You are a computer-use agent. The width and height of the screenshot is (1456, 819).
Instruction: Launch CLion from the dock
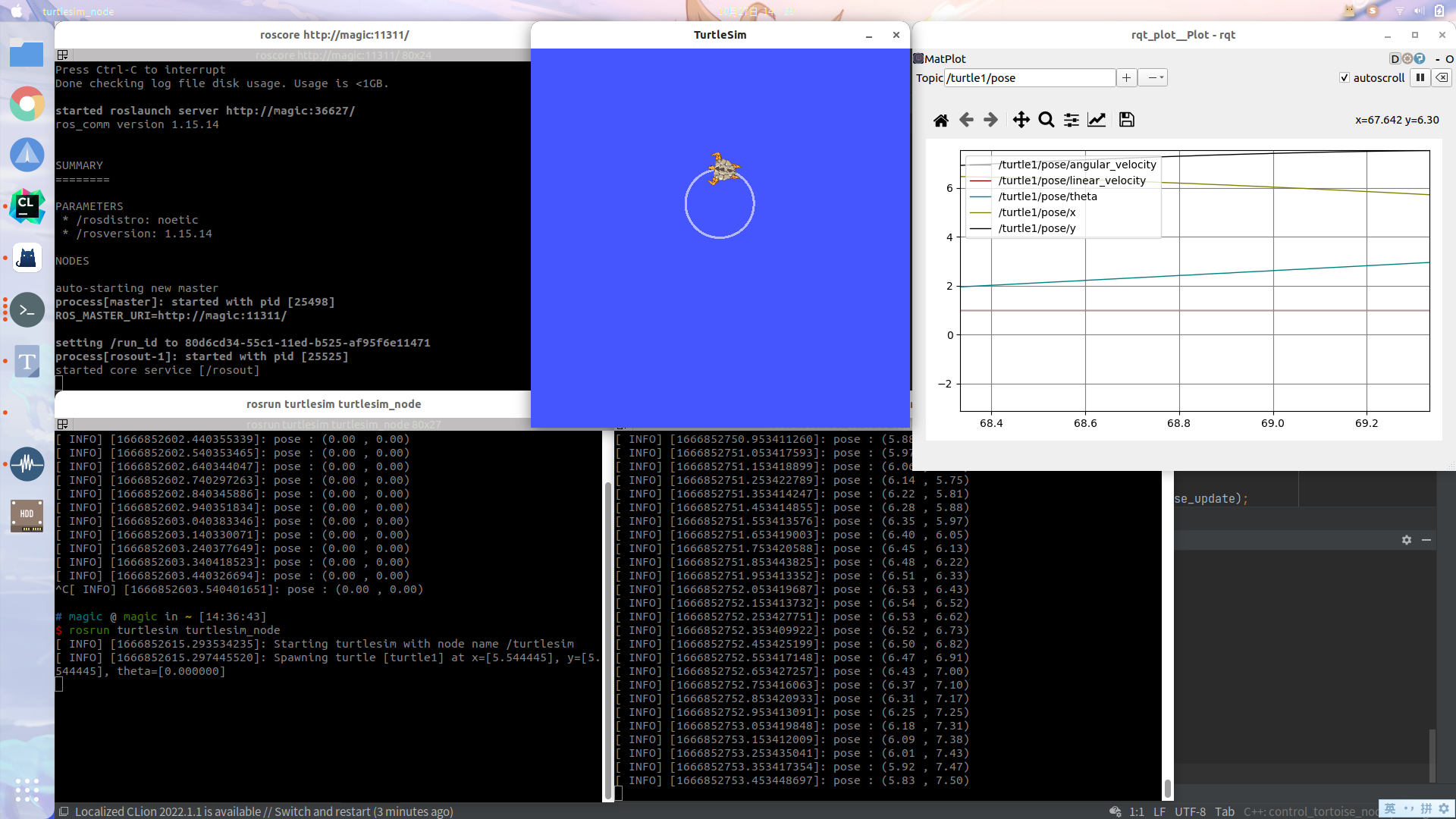[27, 206]
